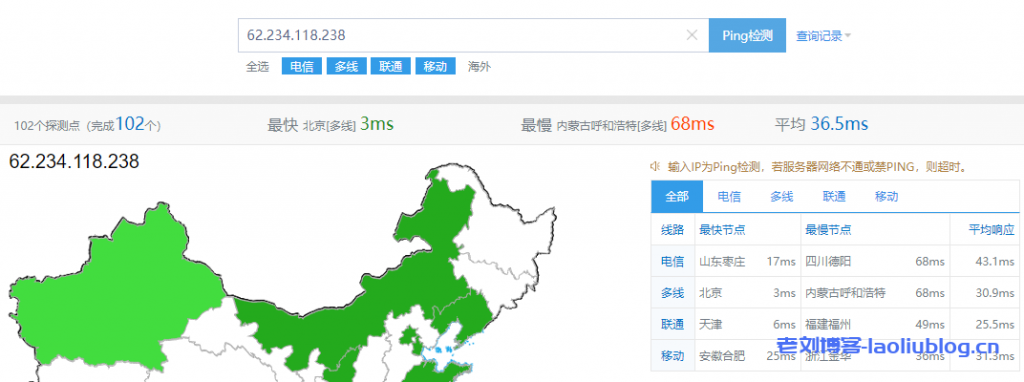
Task: Click the 62.234.118.238 heading above map
Action: coord(74,161)
